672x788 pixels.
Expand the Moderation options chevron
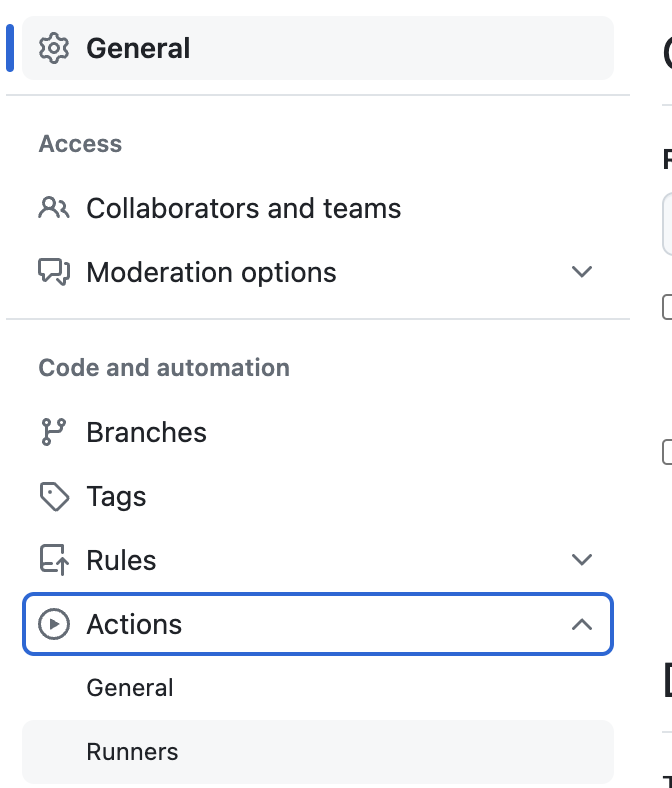[582, 272]
